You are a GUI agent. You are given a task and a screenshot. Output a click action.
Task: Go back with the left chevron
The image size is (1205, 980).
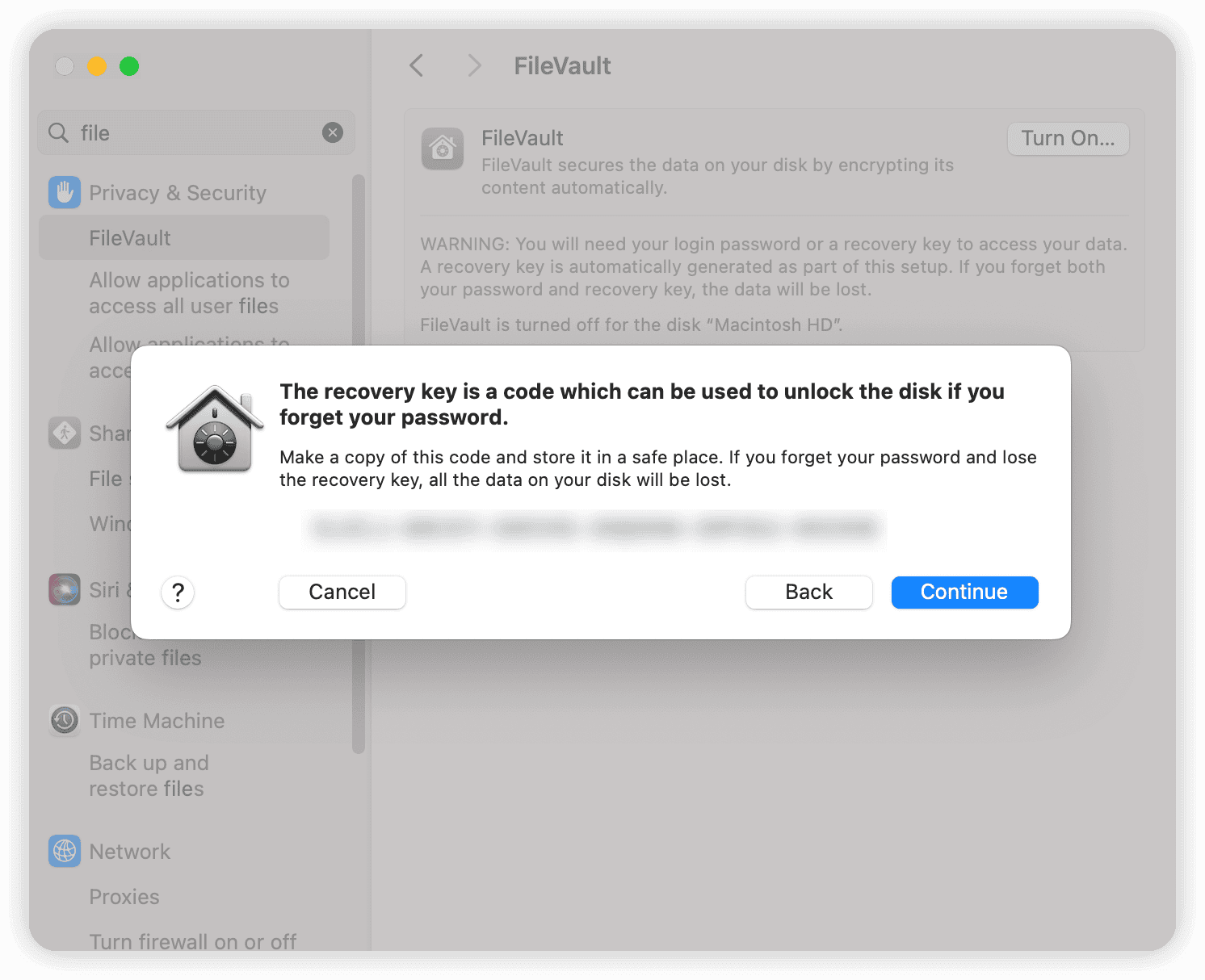[x=416, y=65]
